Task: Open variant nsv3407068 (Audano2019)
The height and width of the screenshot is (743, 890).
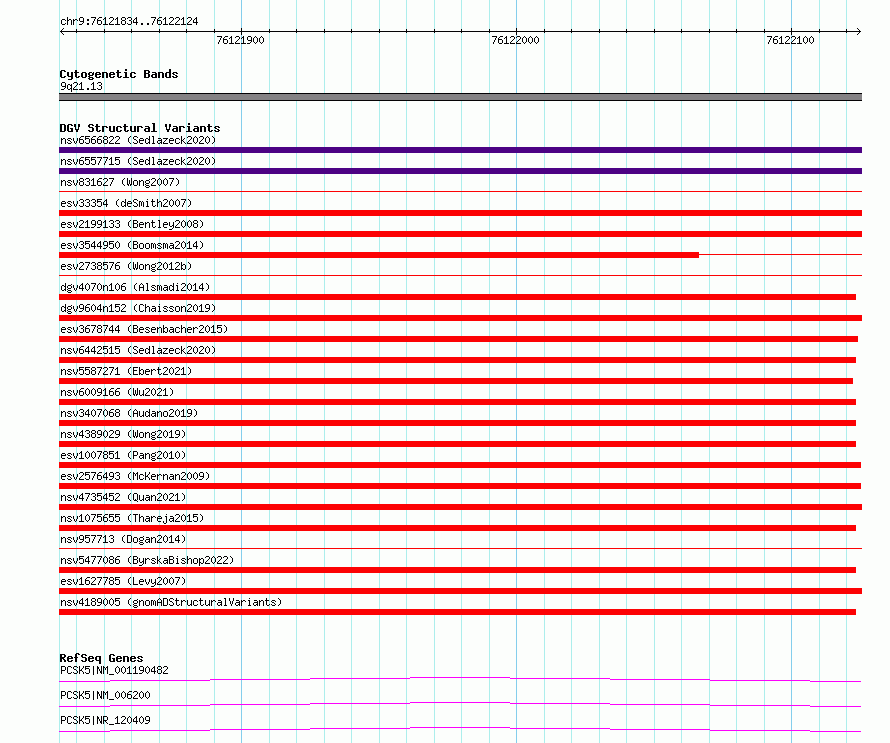Action: pyautogui.click(x=129, y=413)
